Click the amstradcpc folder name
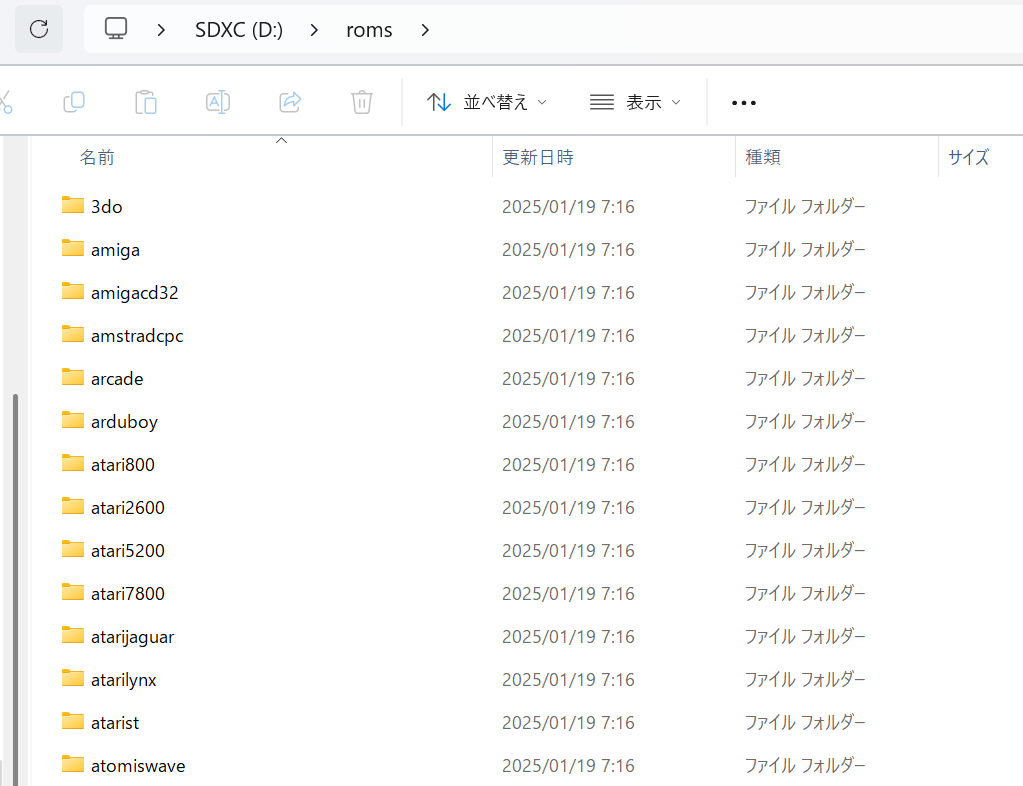Image resolution: width=1023 pixels, height=786 pixels. 137,336
